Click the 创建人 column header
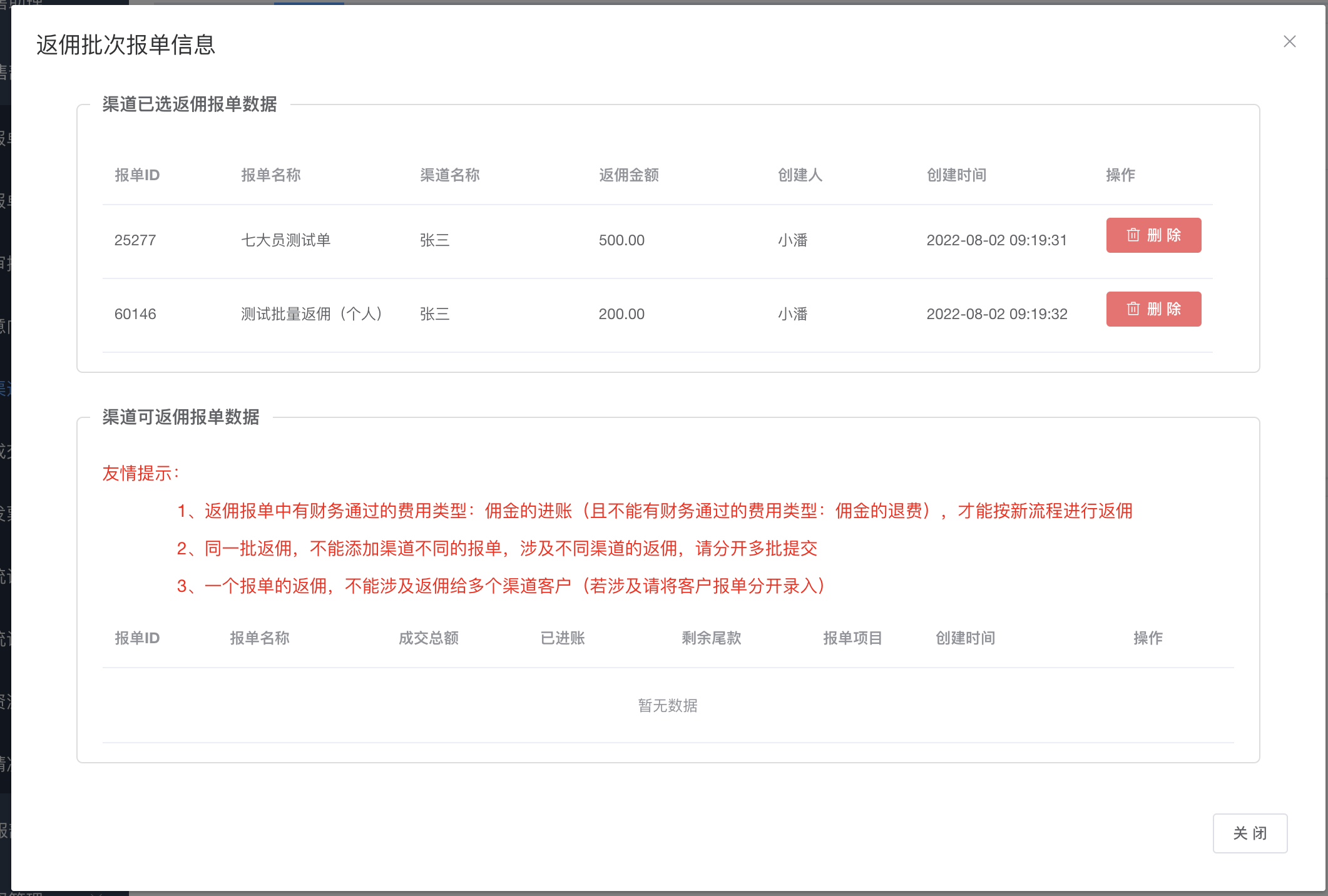The image size is (1328, 896). pyautogui.click(x=799, y=175)
